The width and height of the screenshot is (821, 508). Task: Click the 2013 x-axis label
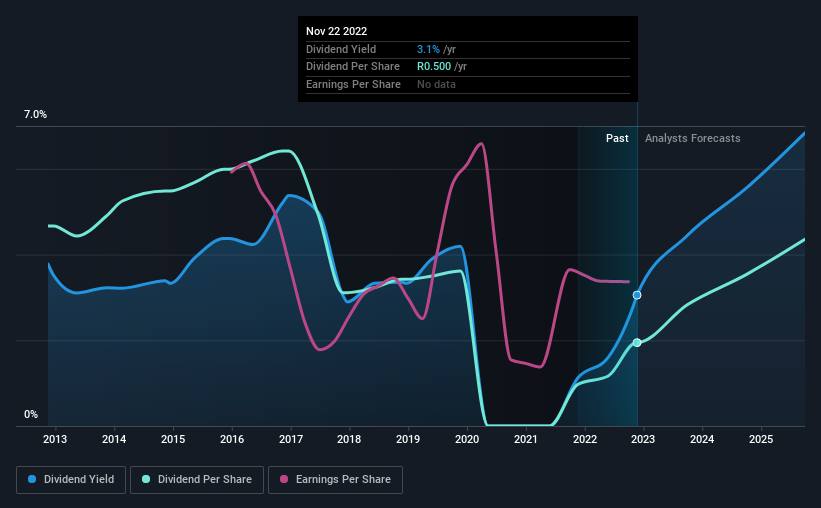[55, 439]
